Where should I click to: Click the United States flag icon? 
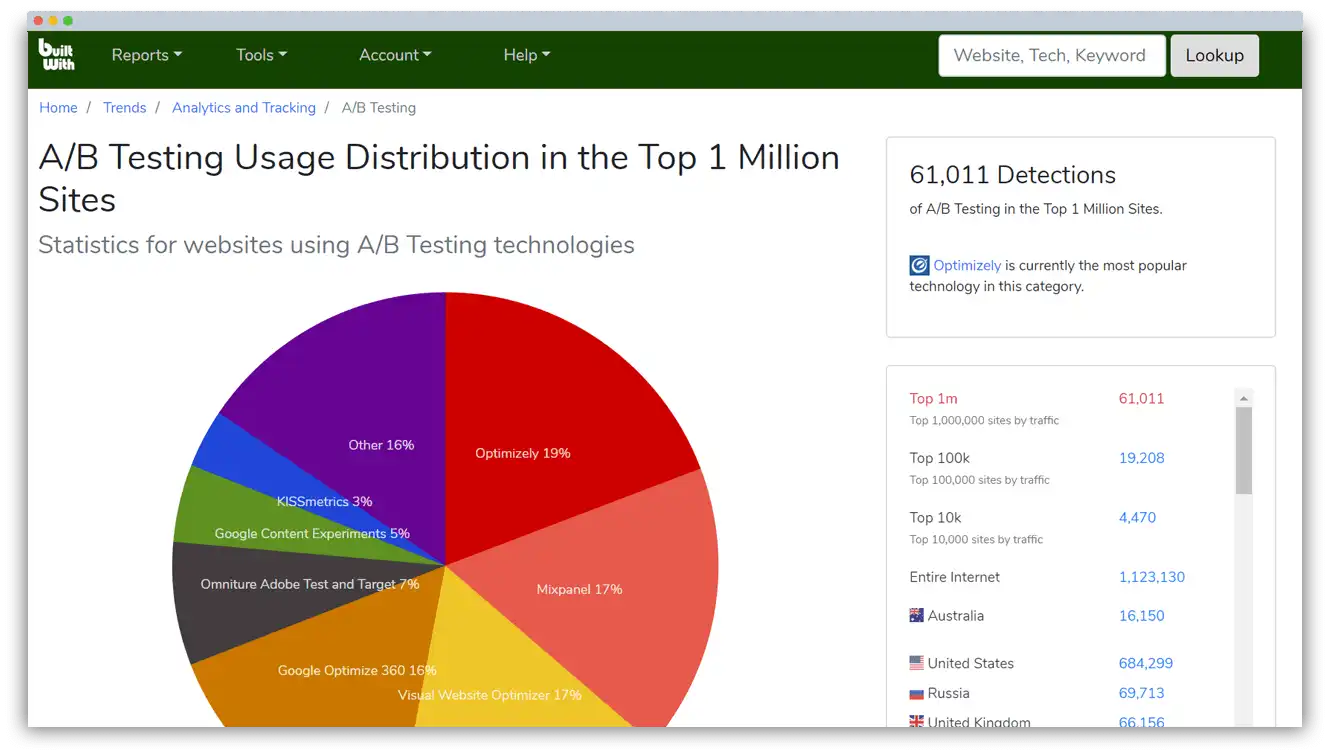click(916, 663)
